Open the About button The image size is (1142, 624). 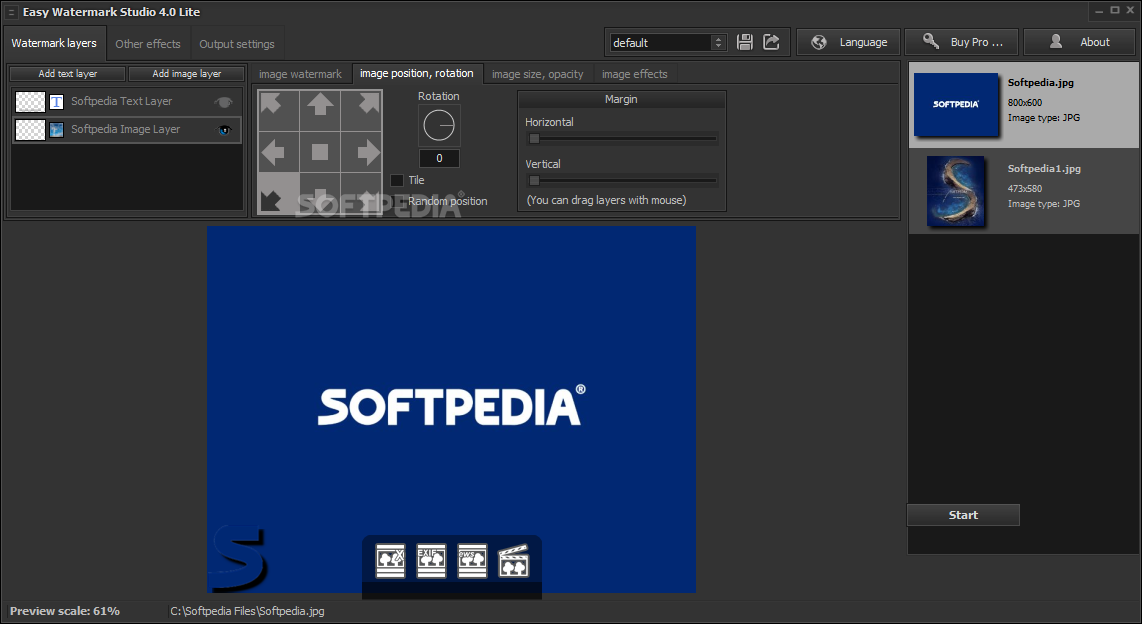[x=1079, y=42]
